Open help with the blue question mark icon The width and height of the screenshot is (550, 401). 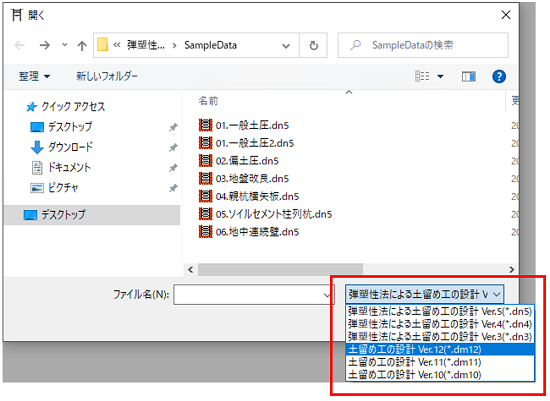[x=499, y=76]
